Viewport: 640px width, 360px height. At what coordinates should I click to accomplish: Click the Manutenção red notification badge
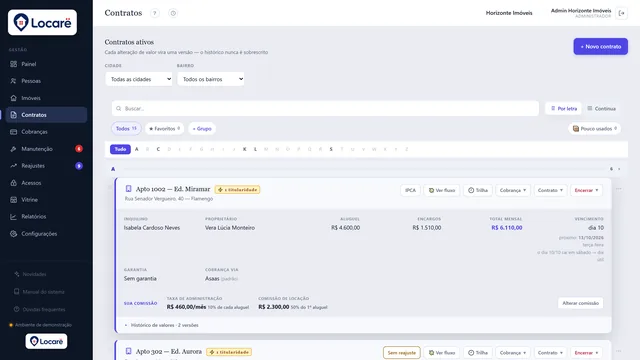[79, 149]
